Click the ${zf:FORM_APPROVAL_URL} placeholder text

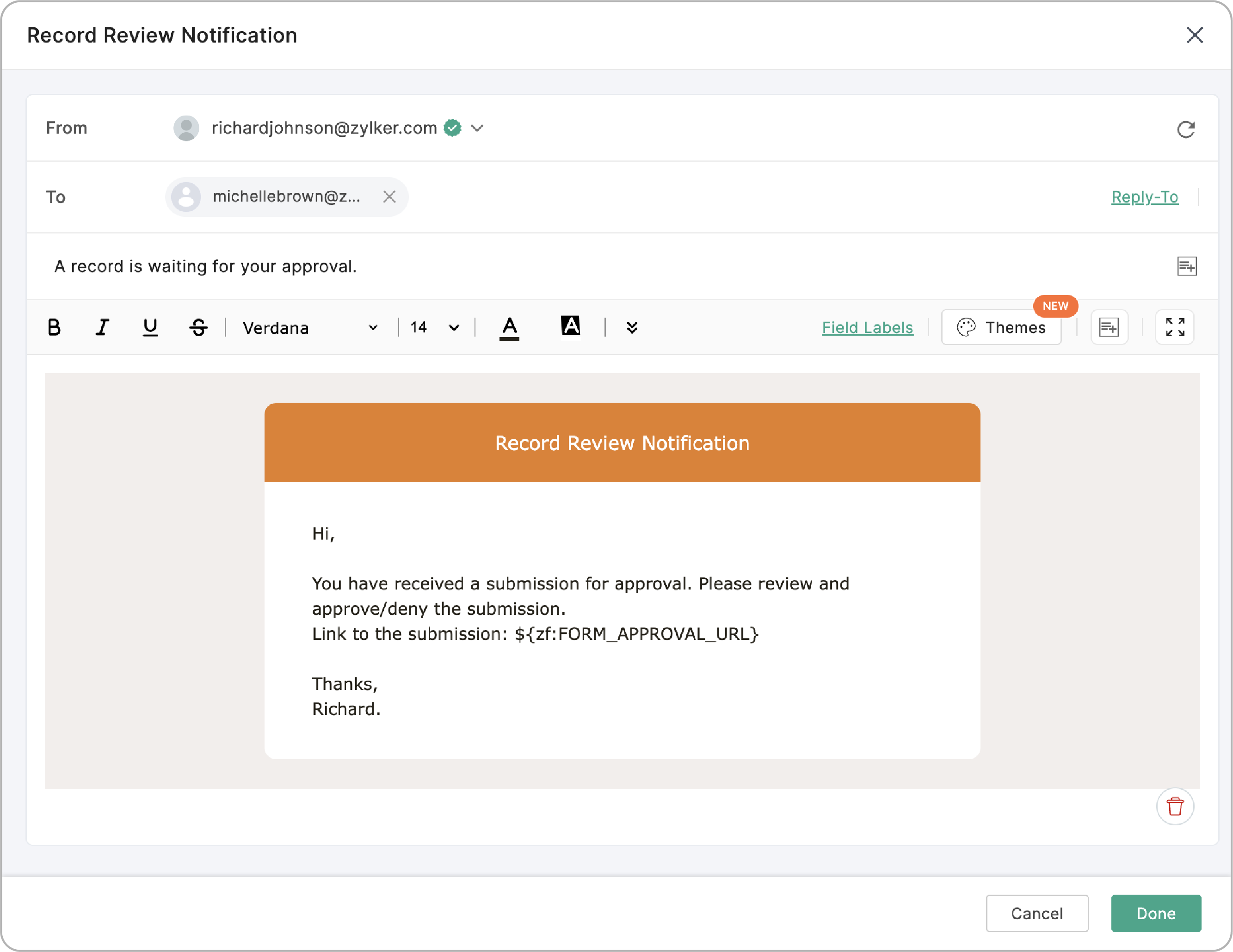tap(636, 634)
